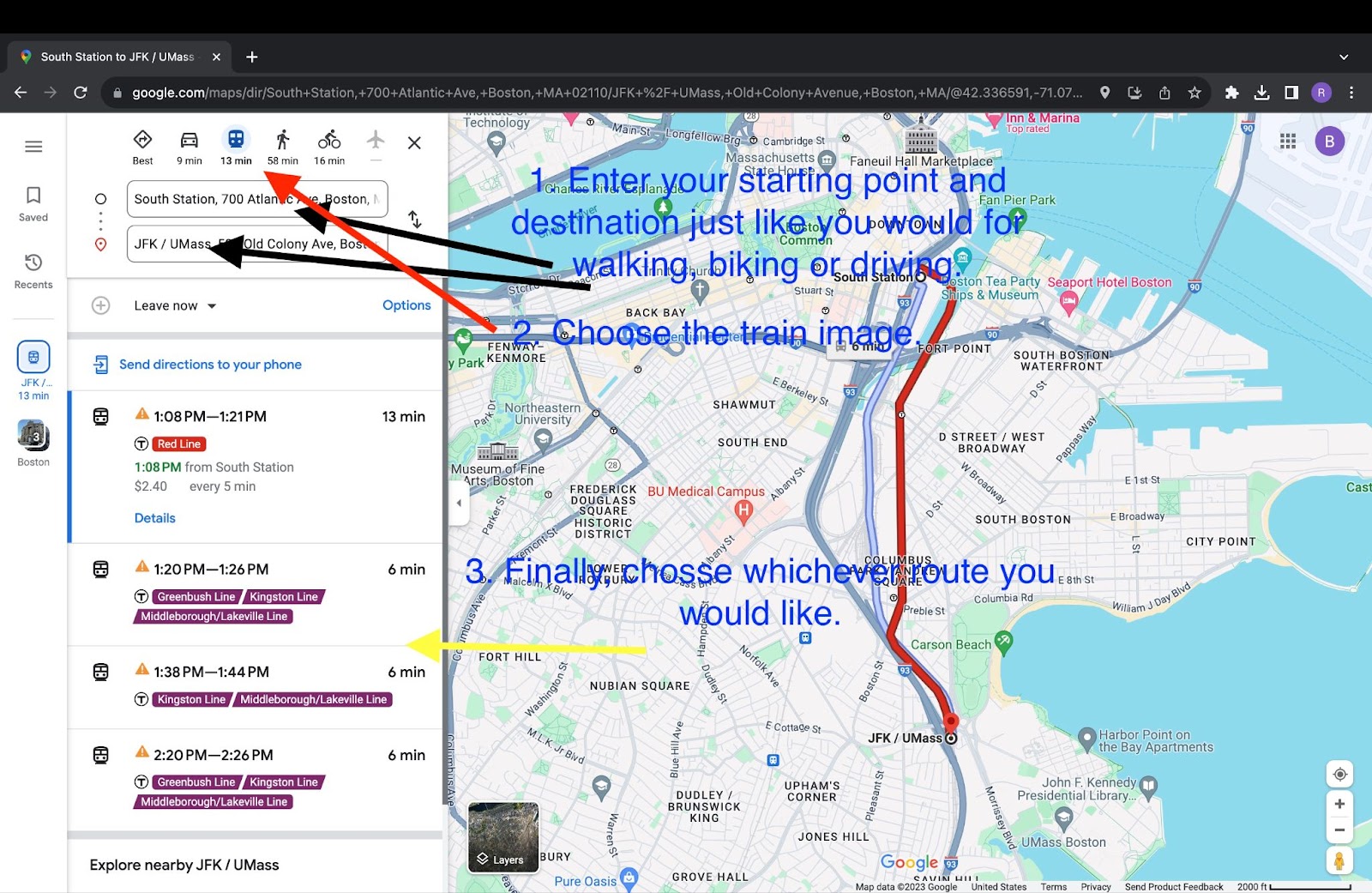Click the UMass Boston map pin
Viewport: 1372px width, 893px height.
1064,819
